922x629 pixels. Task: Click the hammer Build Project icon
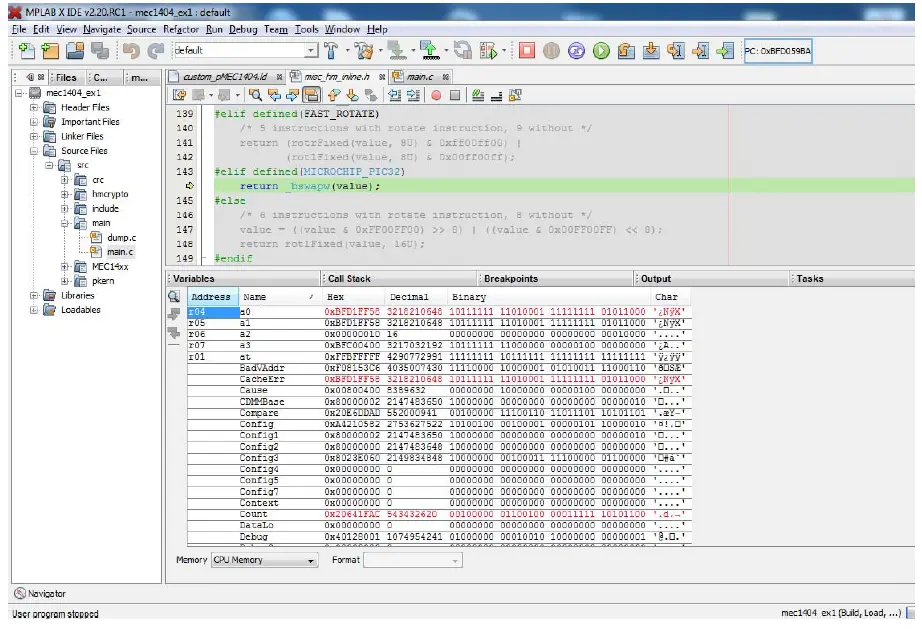coord(331,50)
